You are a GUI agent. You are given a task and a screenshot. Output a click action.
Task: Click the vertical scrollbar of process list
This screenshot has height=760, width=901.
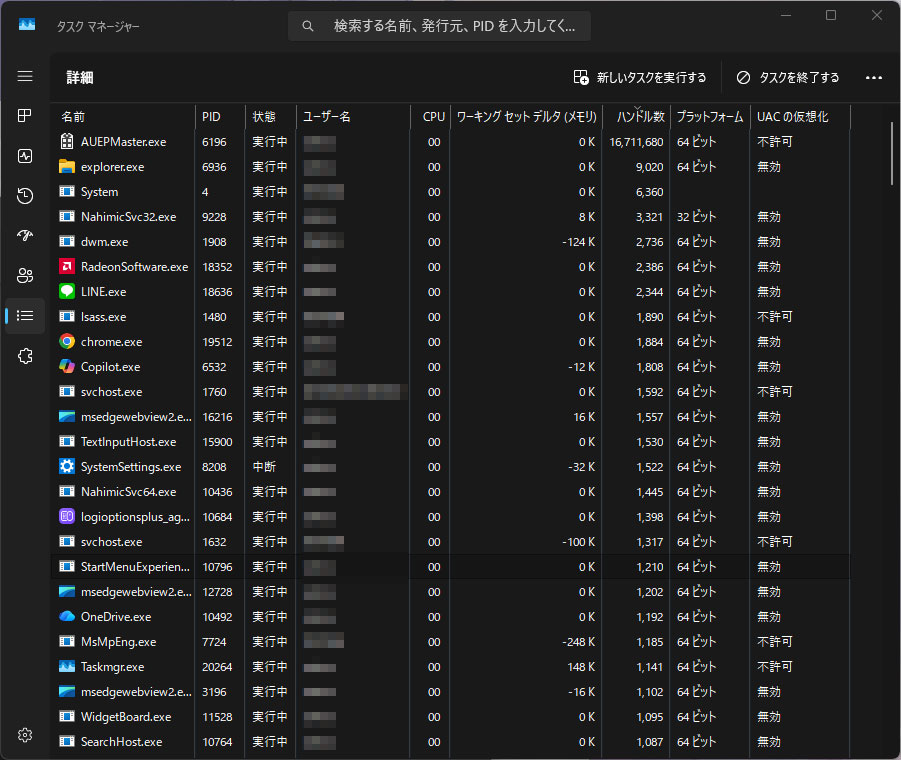tap(891, 153)
